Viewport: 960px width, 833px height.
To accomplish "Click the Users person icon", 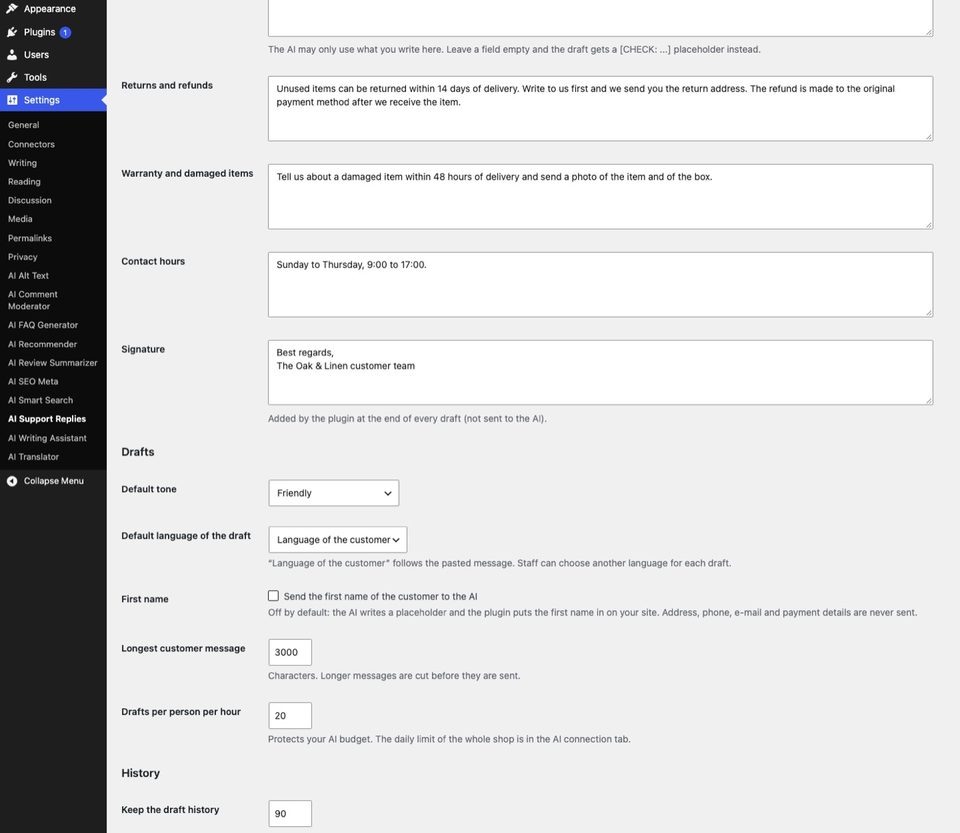I will point(12,54).
